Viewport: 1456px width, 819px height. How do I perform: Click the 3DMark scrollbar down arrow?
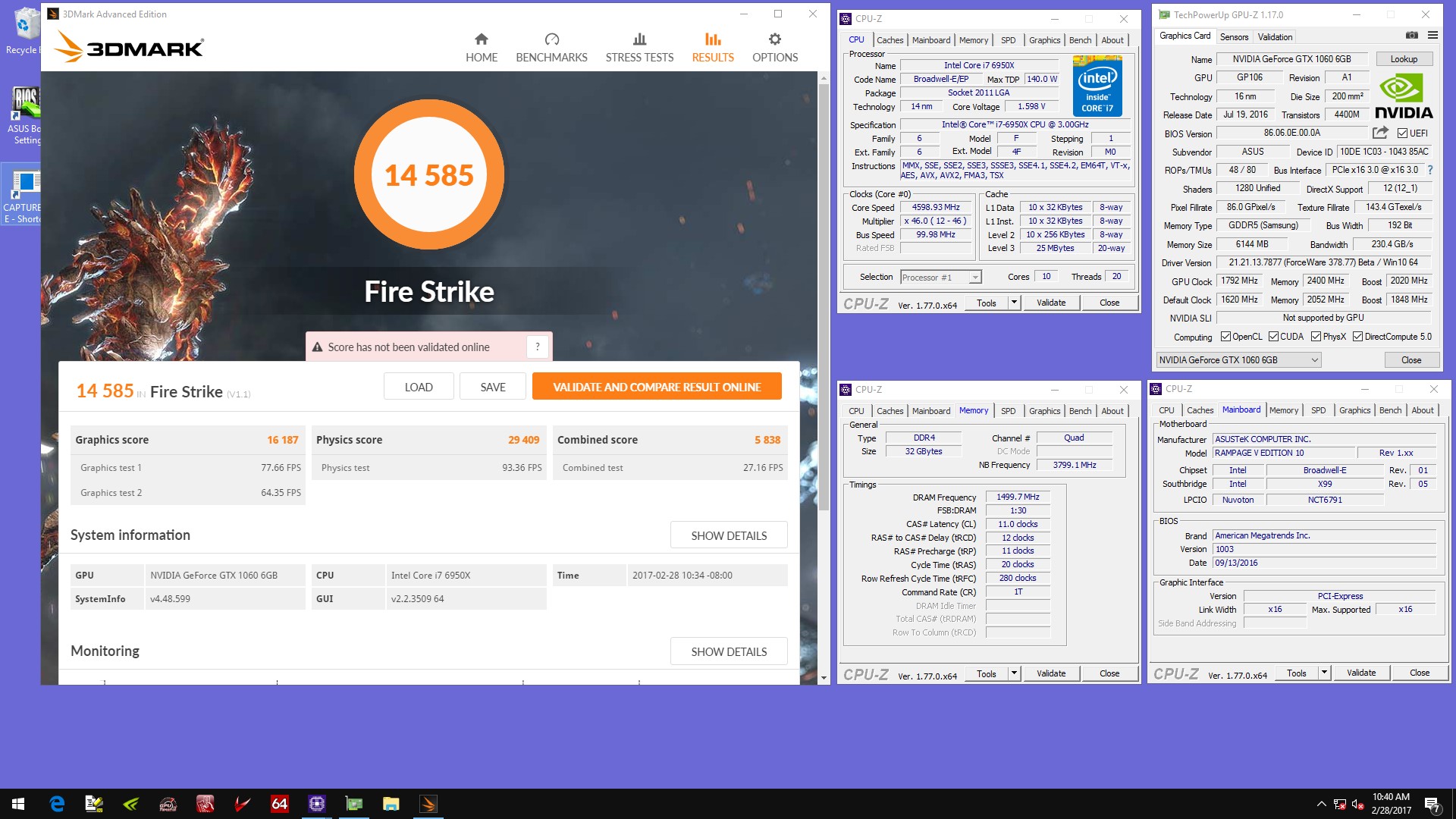(x=824, y=678)
